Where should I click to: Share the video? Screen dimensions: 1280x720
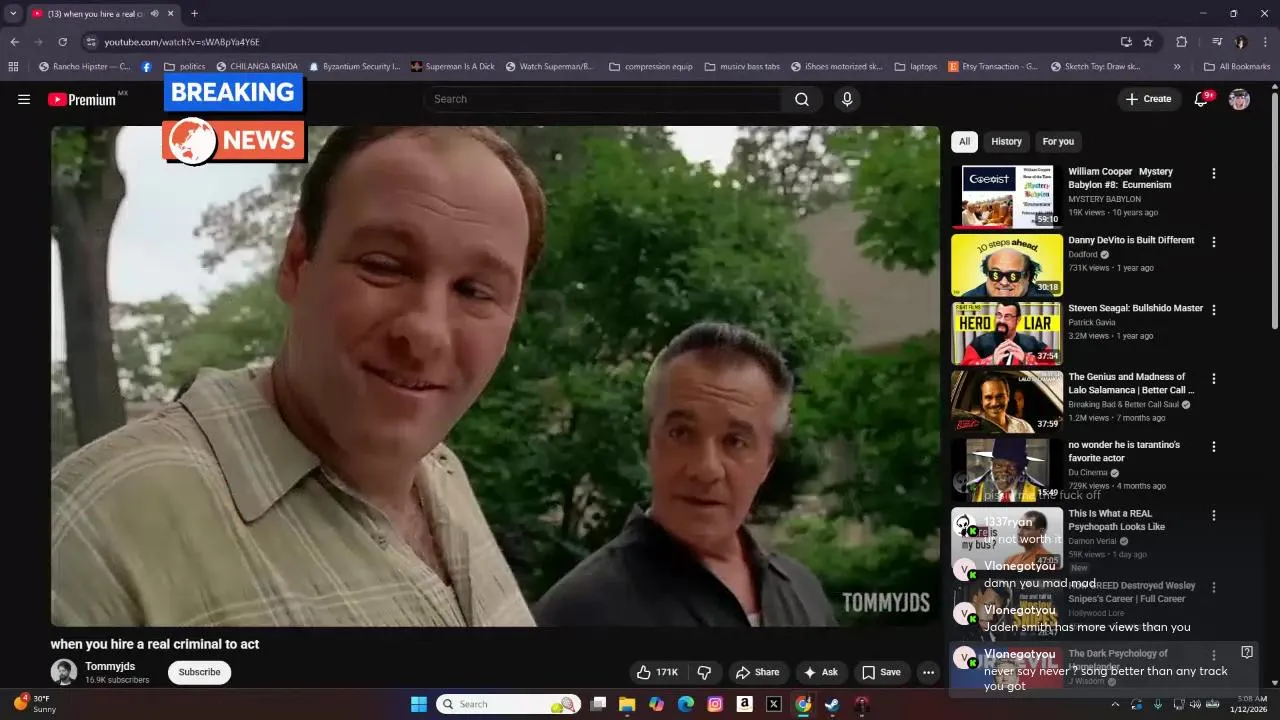click(757, 672)
